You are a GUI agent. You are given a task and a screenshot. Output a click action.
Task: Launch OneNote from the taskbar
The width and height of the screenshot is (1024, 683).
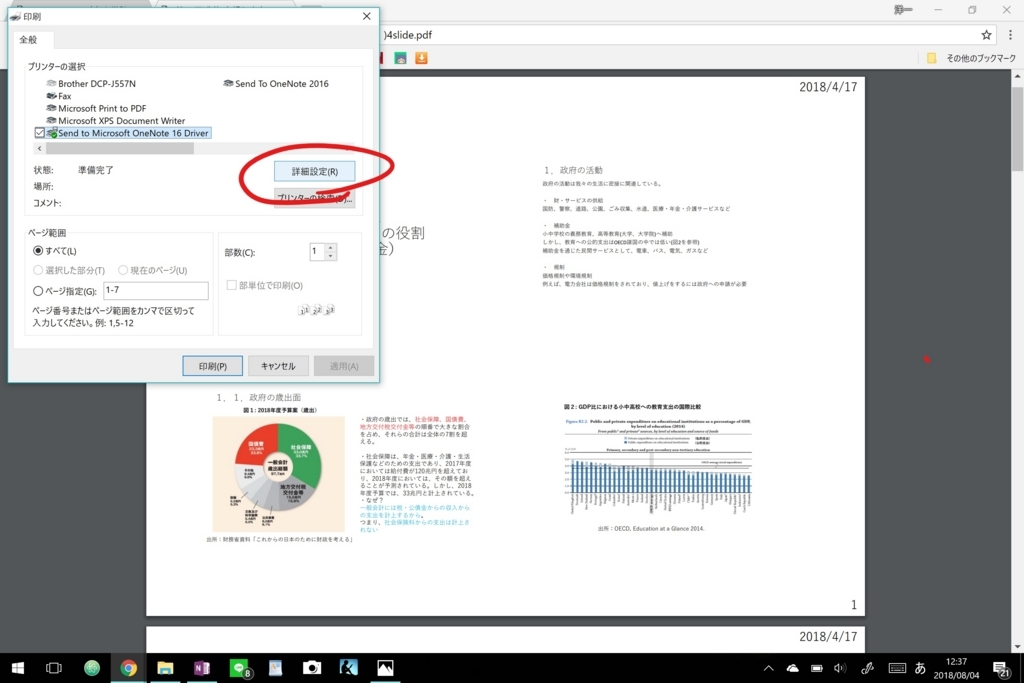point(202,667)
